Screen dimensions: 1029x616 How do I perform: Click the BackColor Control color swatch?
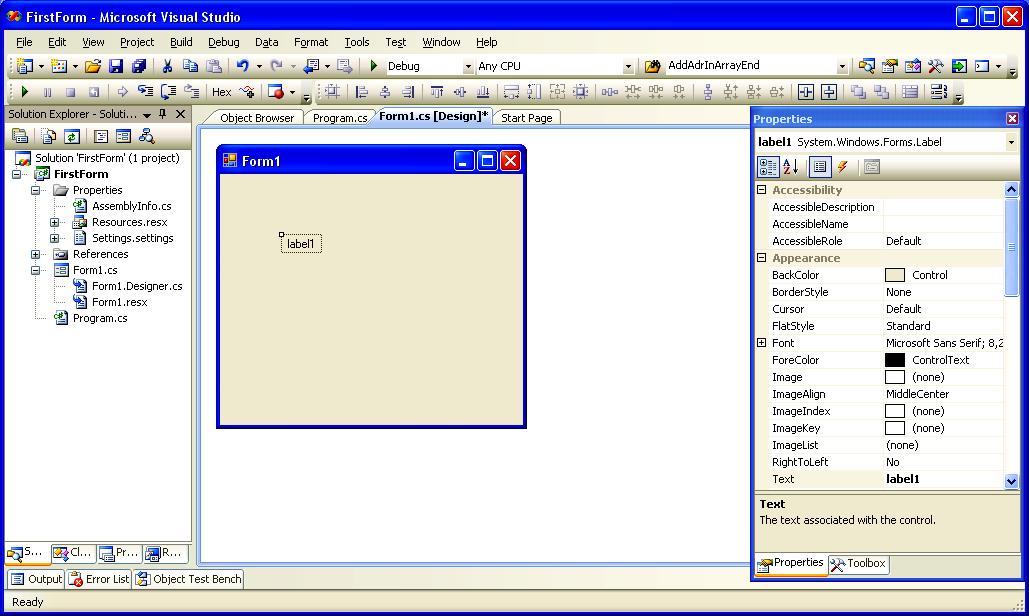[894, 275]
